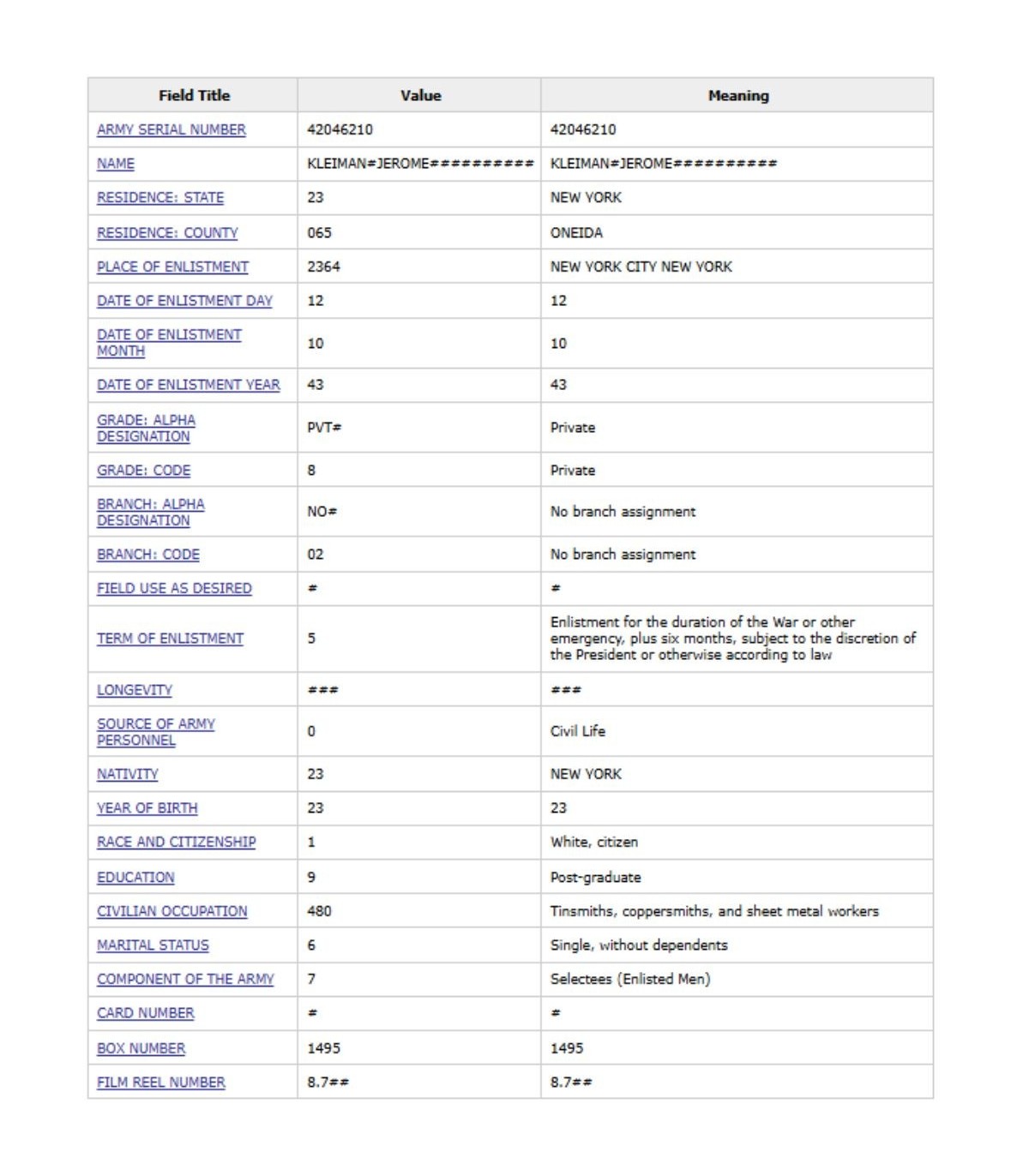Open the RESIDENCE: STATE link
This screenshot has height=1176, width=1029.
(160, 198)
